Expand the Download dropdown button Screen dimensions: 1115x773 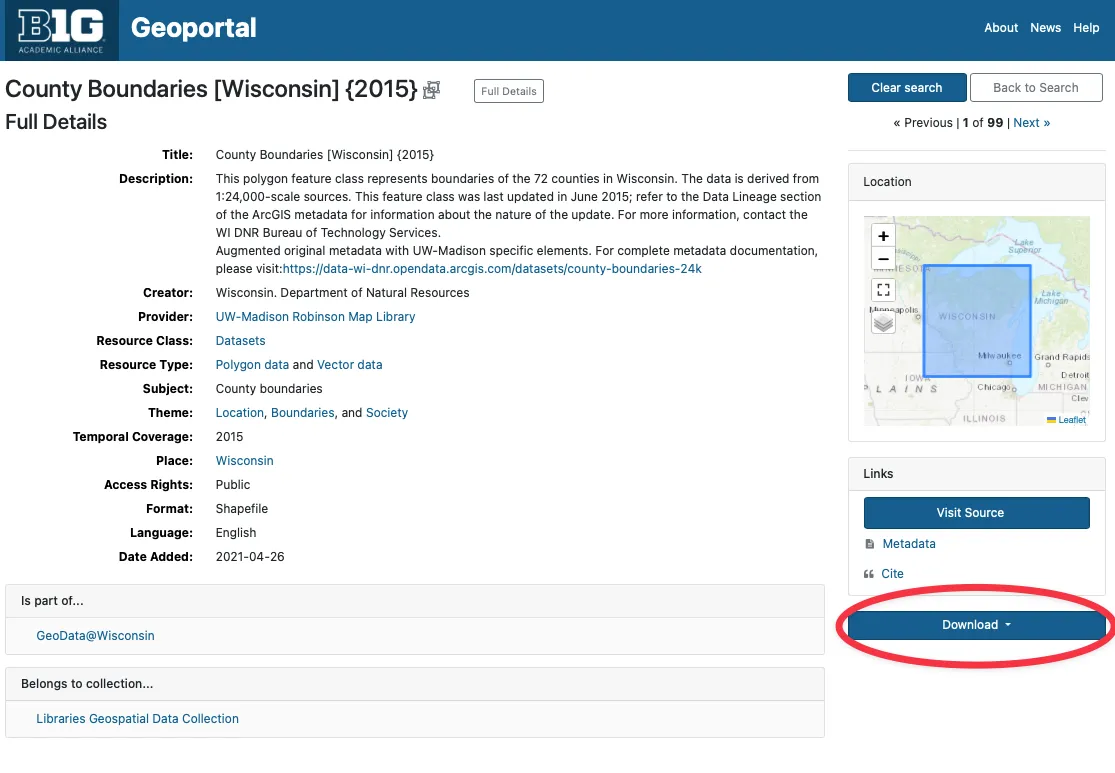[976, 625]
